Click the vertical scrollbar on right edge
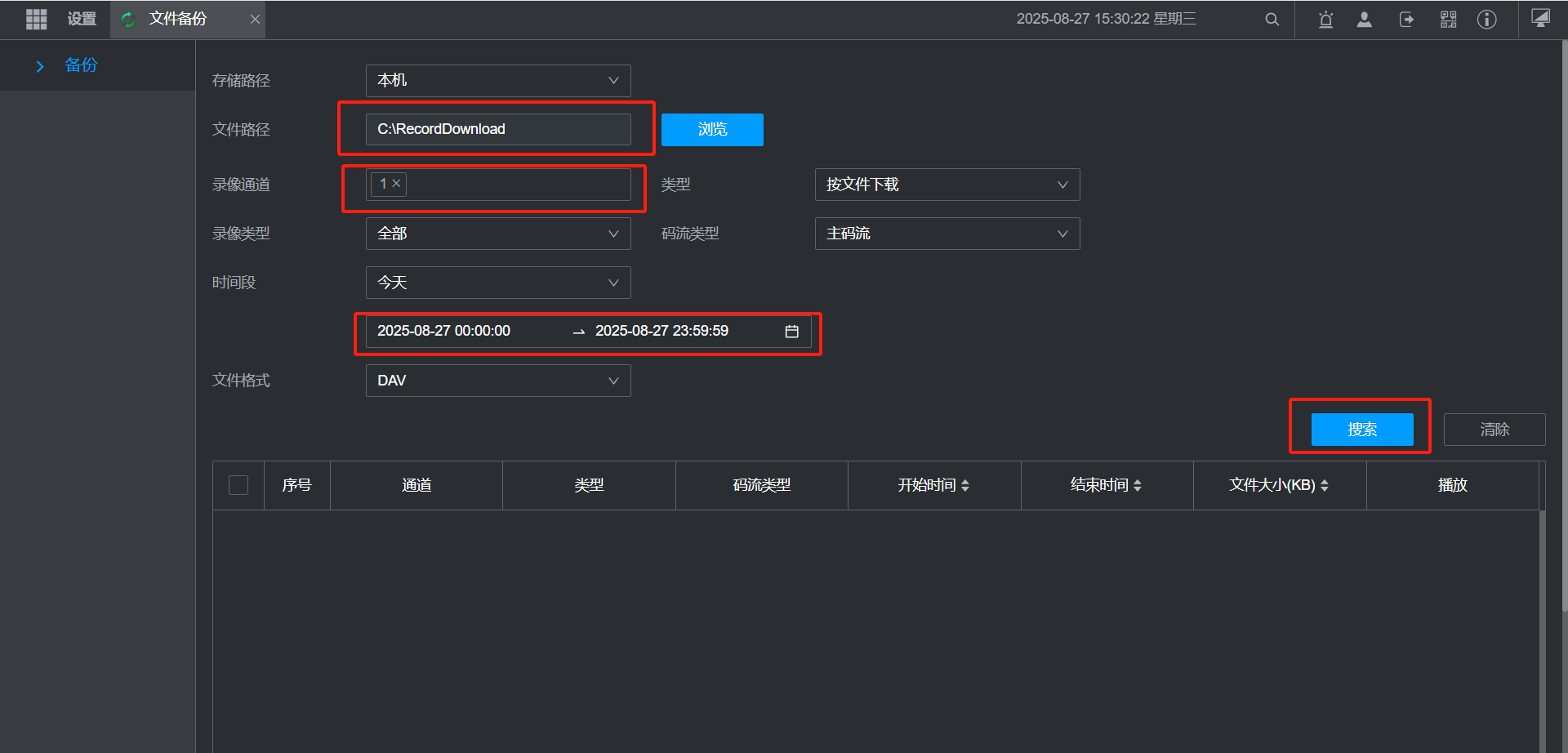This screenshot has width=1568, height=753. point(1563,327)
